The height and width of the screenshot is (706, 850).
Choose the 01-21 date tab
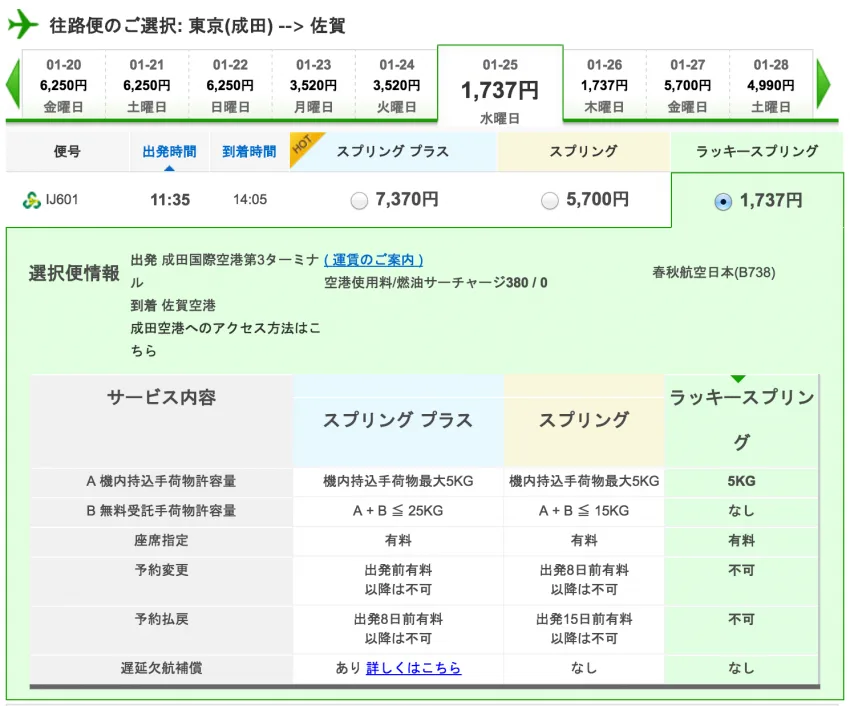147,85
